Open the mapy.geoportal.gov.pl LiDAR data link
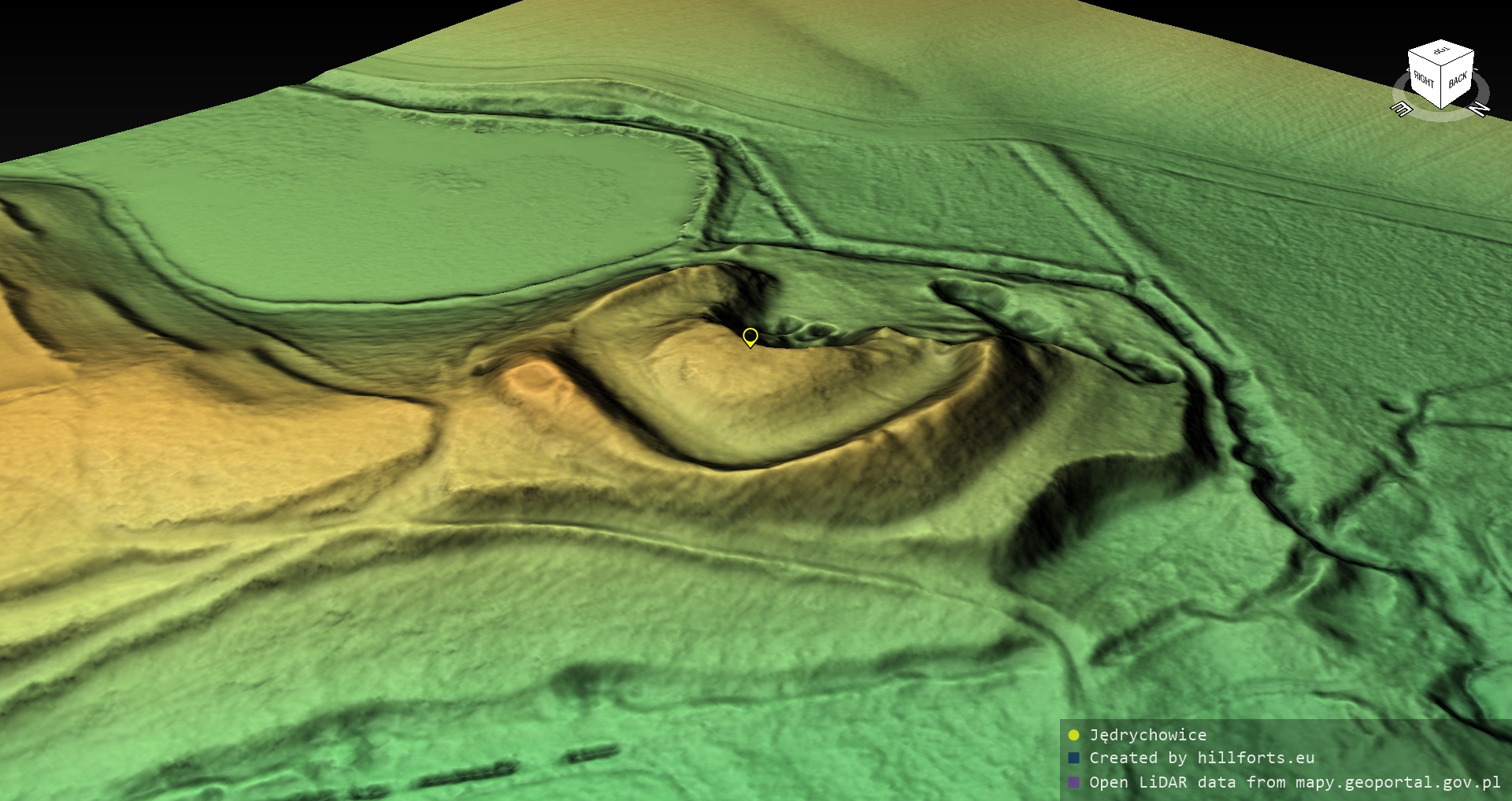1512x801 pixels. 1295,782
